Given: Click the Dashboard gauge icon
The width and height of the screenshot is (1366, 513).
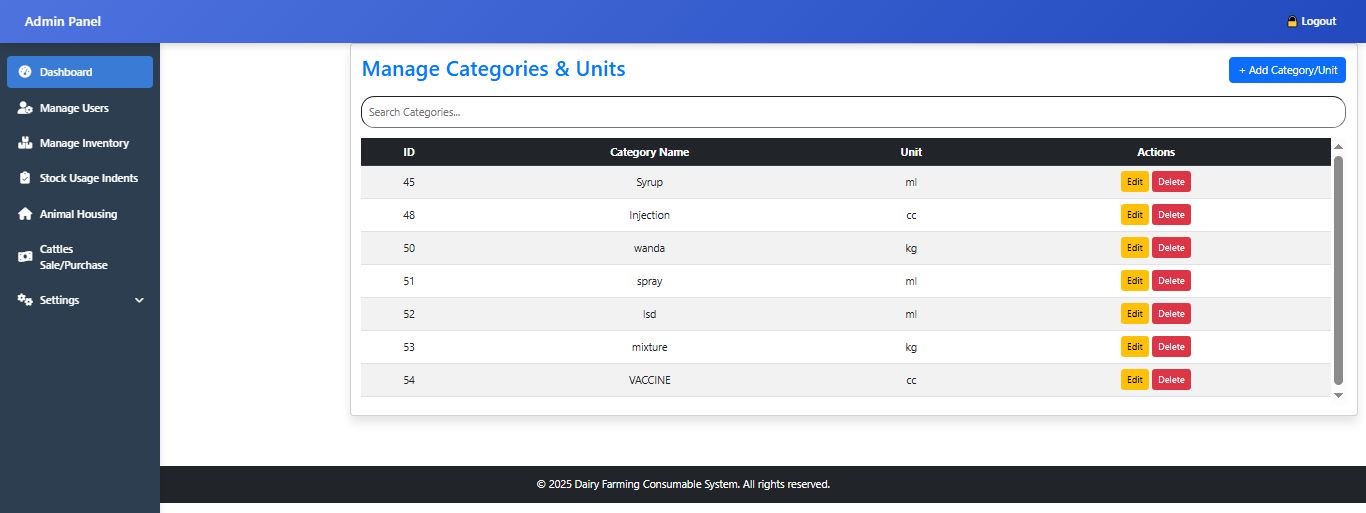Looking at the screenshot, I should pyautogui.click(x=25, y=72).
